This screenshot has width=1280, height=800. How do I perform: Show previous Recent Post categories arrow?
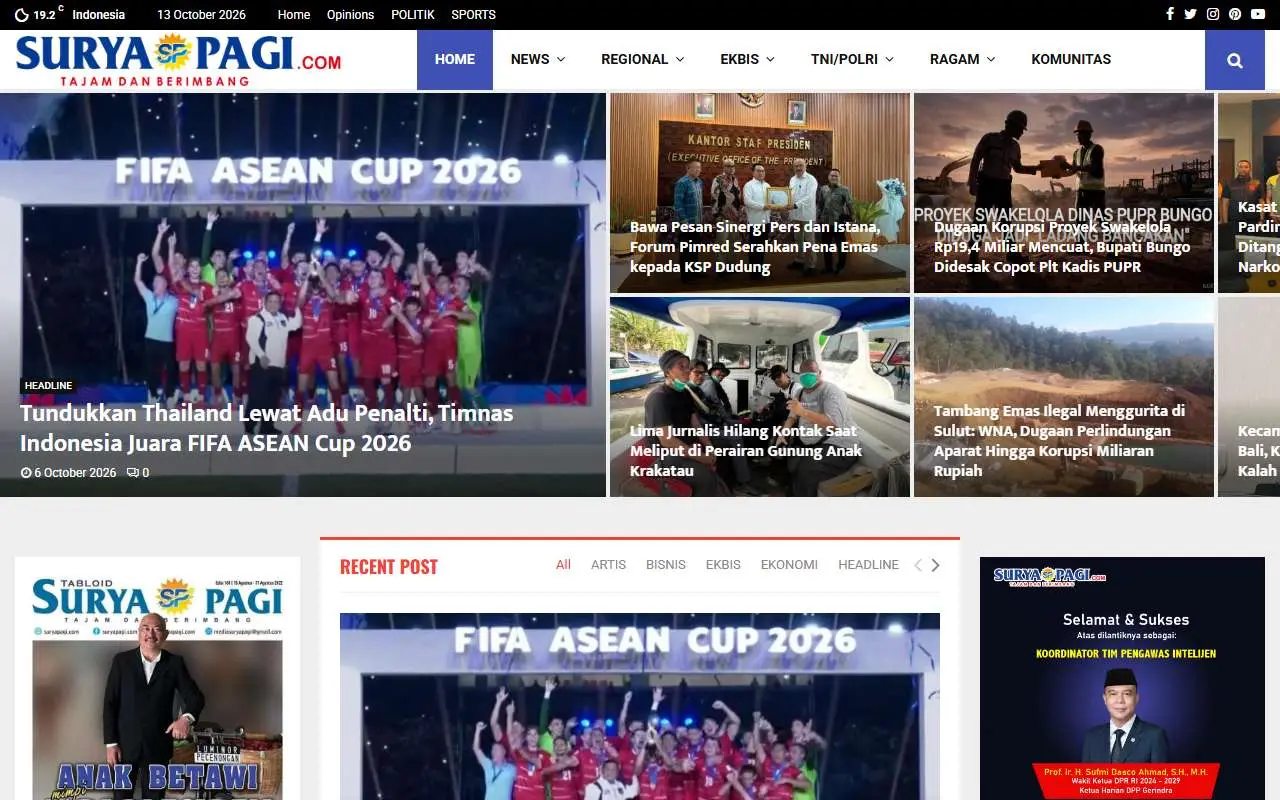tap(918, 565)
